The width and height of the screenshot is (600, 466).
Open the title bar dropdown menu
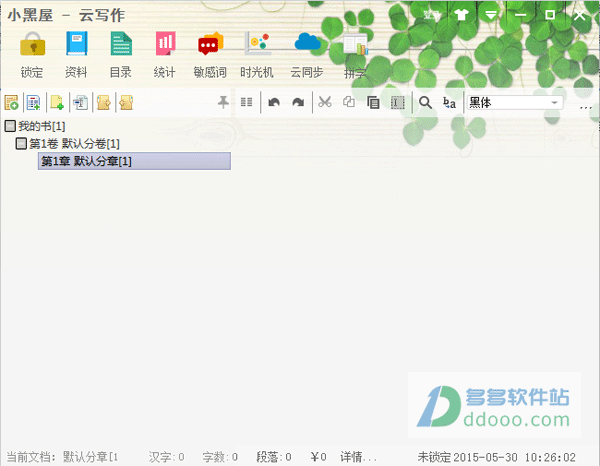pyautogui.click(x=491, y=15)
